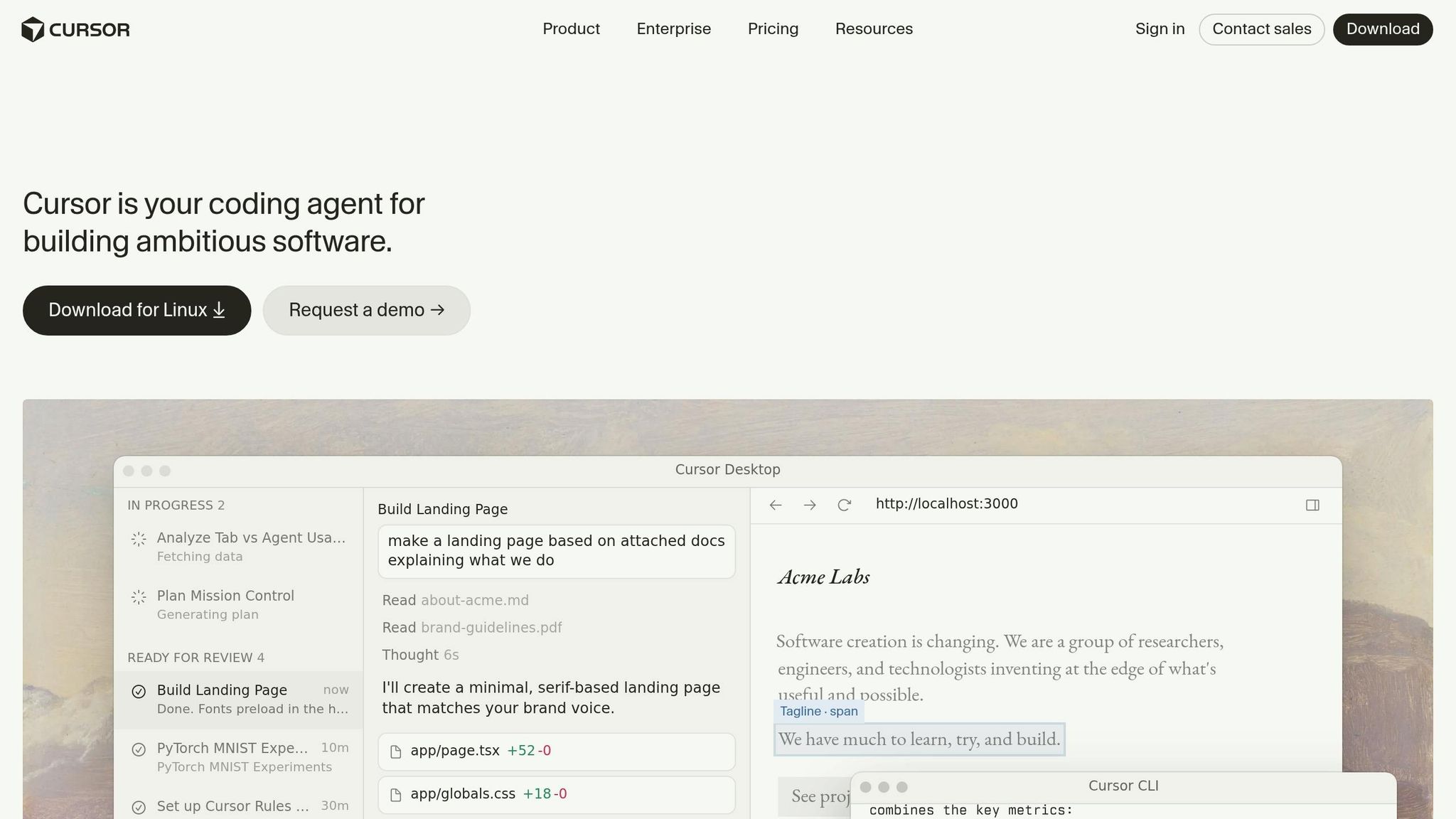
Task: Click the Contact sales button
Action: (x=1261, y=29)
